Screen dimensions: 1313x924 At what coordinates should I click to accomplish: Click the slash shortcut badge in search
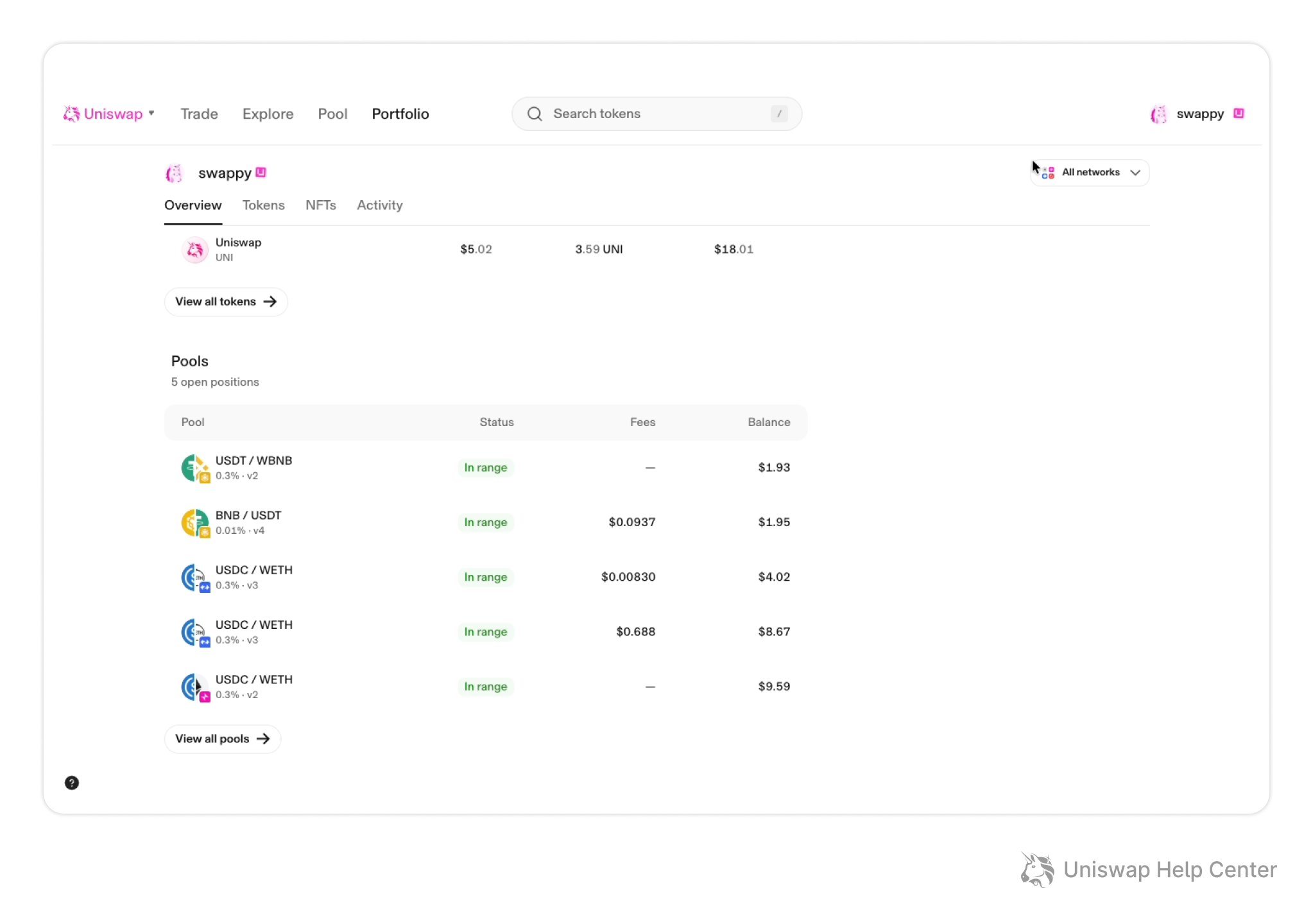coord(779,114)
